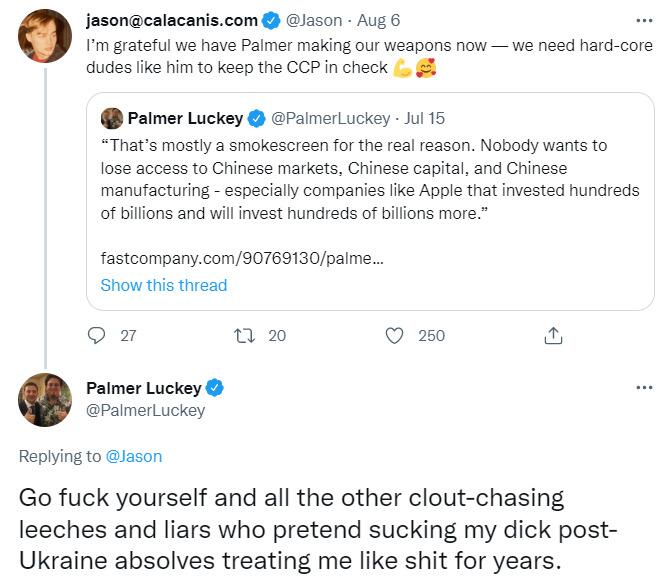Open the quoted tweet's Palmer Luckey name
The height and width of the screenshot is (582, 672).
pyautogui.click(x=185, y=118)
